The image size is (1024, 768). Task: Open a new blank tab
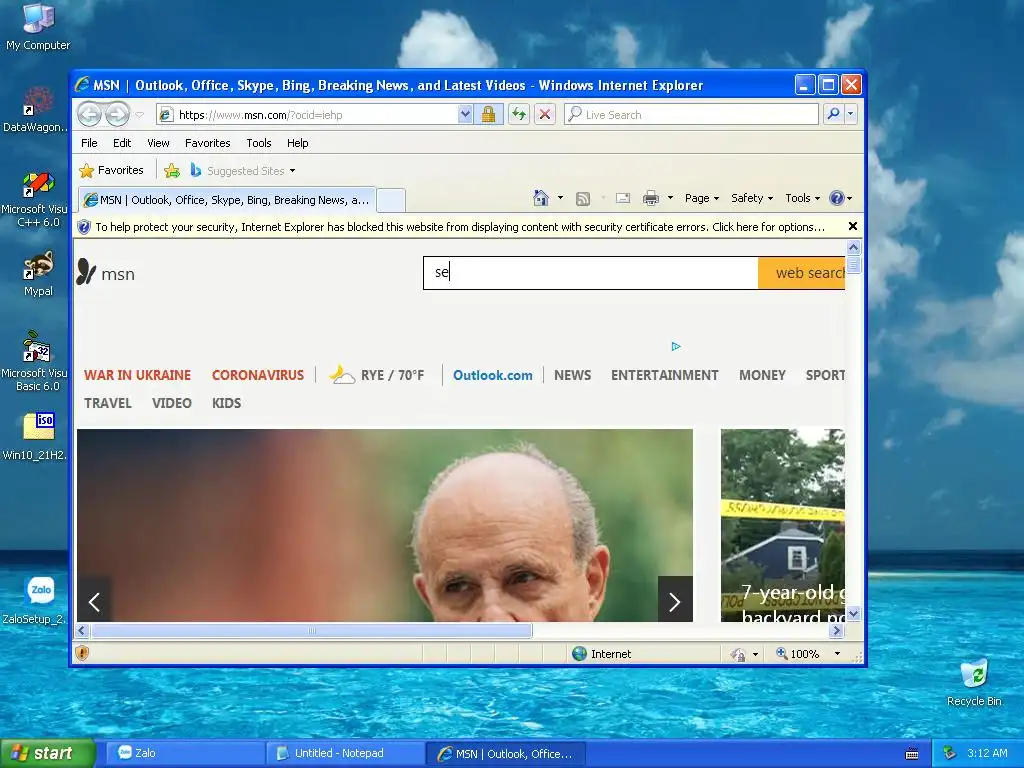(x=391, y=200)
